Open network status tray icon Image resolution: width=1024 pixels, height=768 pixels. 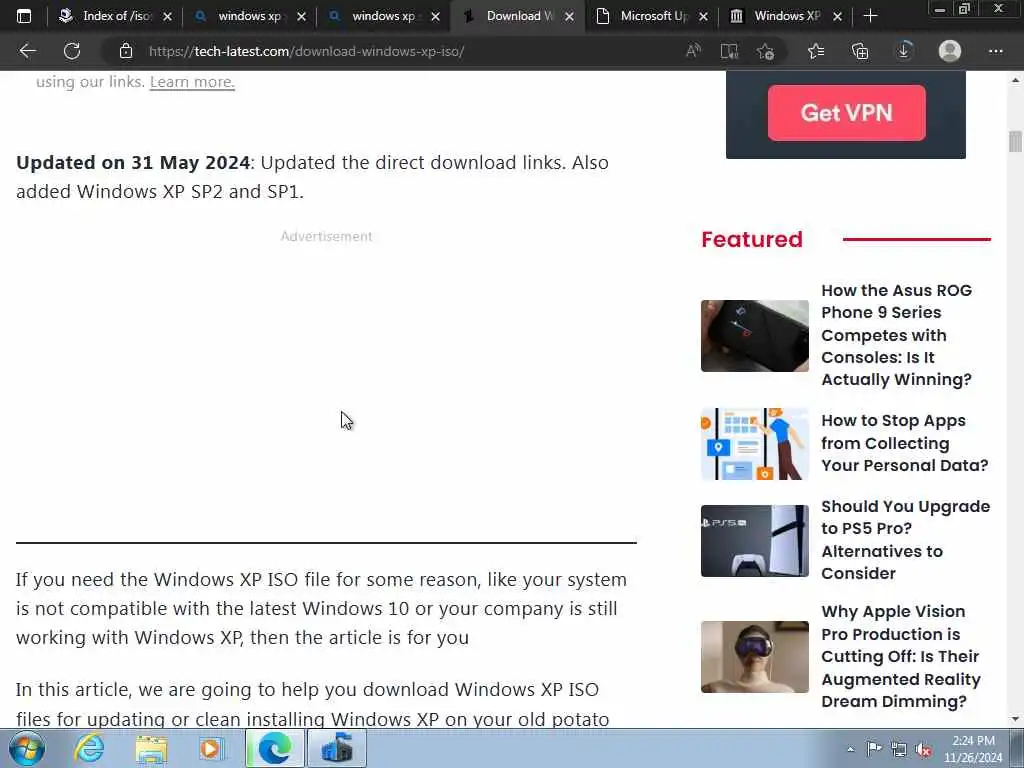click(x=899, y=749)
